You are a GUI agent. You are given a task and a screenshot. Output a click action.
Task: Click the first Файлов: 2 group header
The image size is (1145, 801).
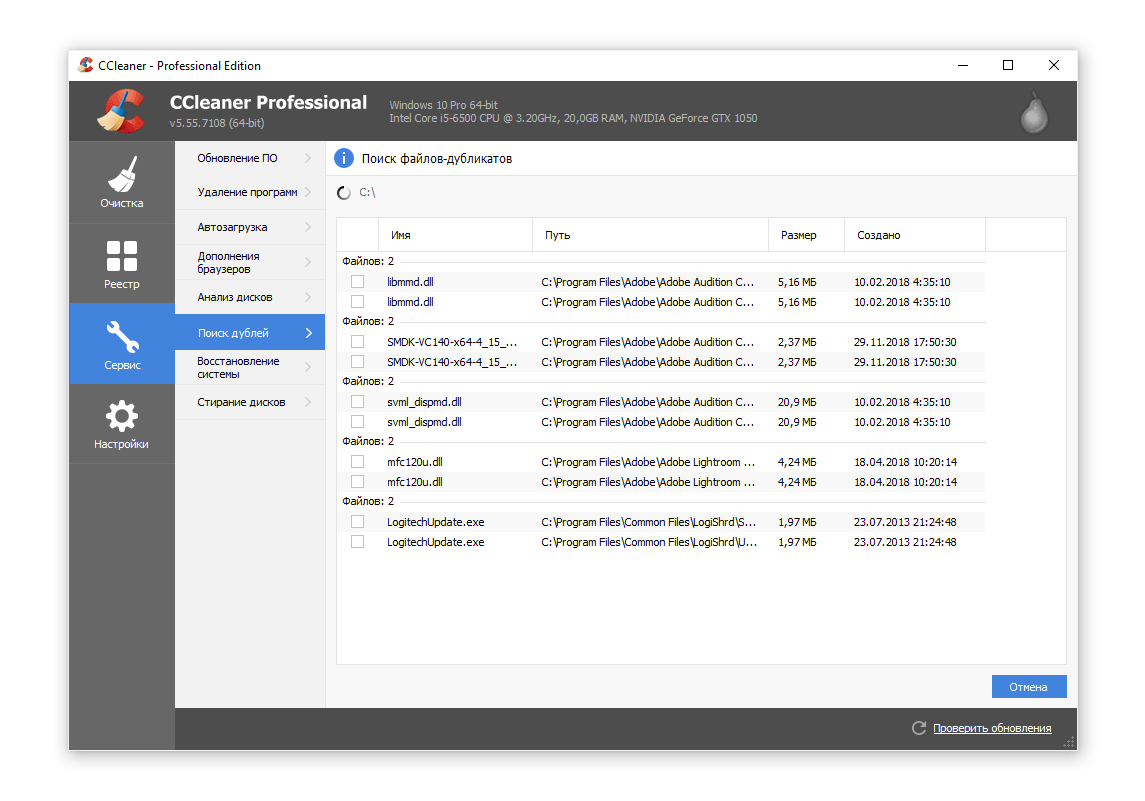(368, 261)
